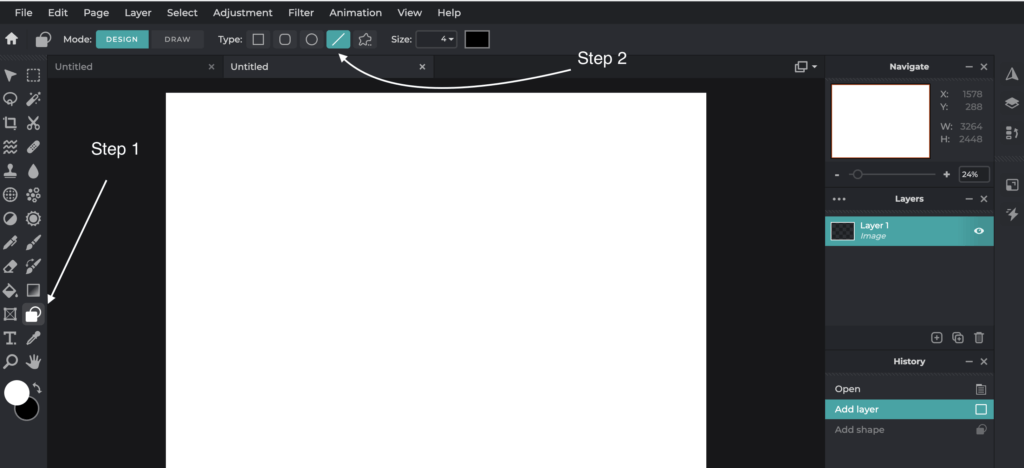This screenshot has height=468, width=1024.
Task: Revert to the Open history step
Action: 909,389
